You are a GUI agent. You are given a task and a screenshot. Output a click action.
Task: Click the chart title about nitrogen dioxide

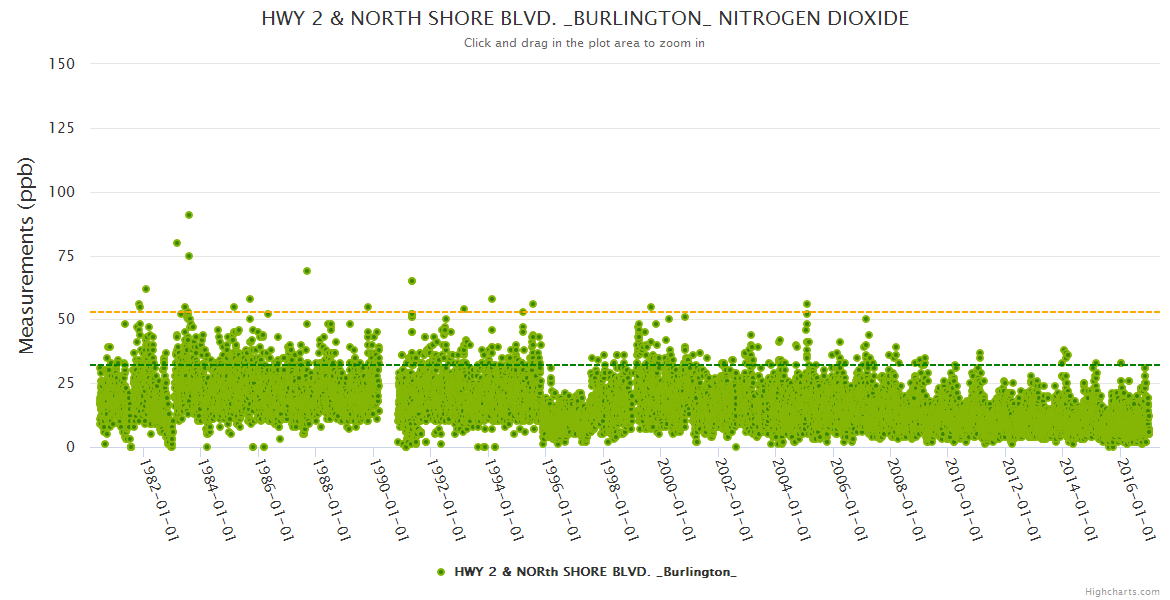[x=585, y=19]
